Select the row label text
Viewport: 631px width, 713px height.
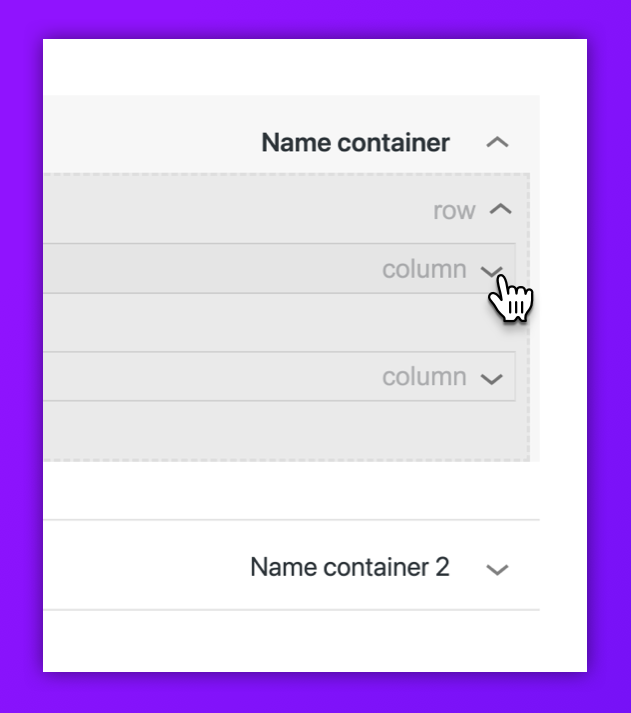pos(454,210)
